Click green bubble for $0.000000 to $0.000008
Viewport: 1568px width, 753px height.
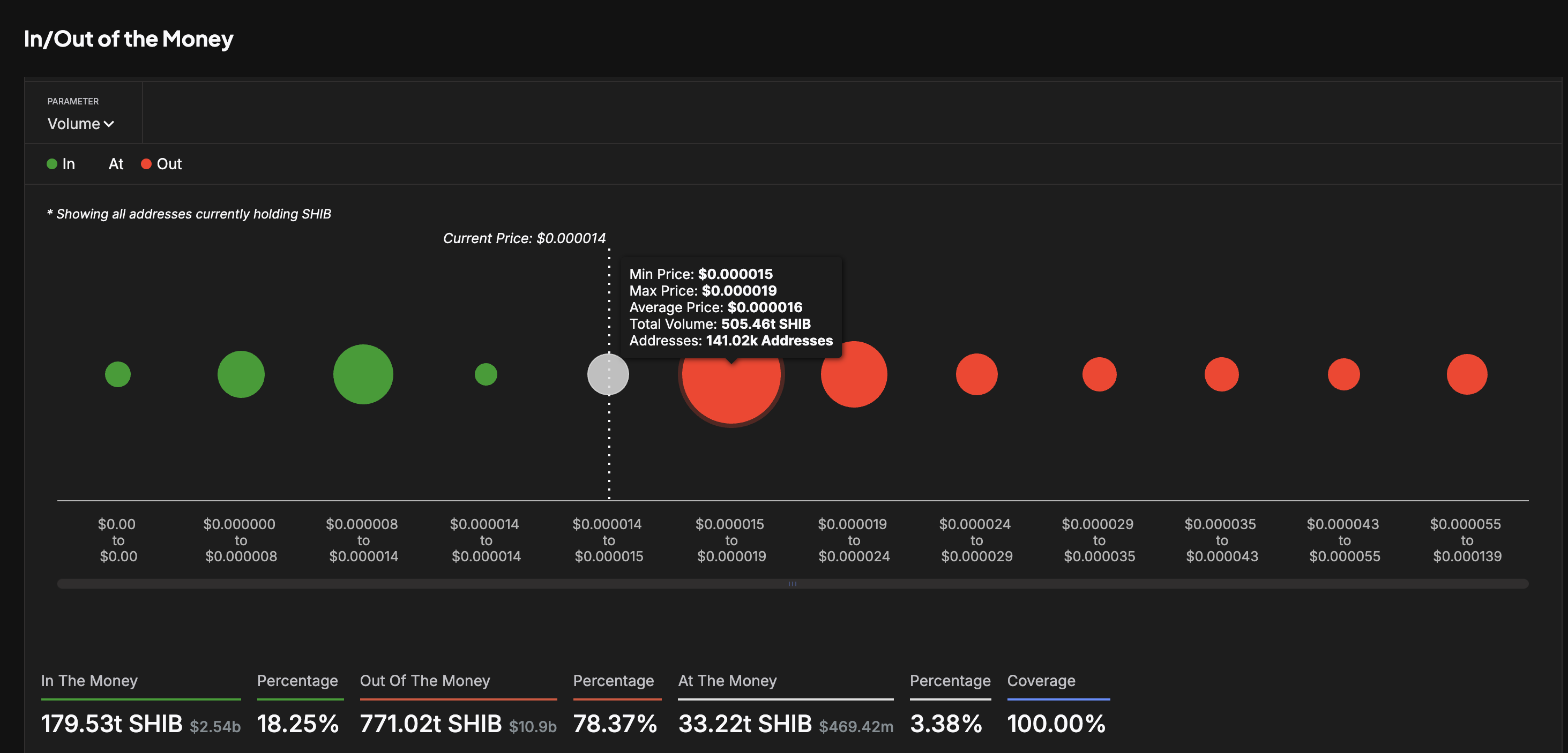coord(241,374)
